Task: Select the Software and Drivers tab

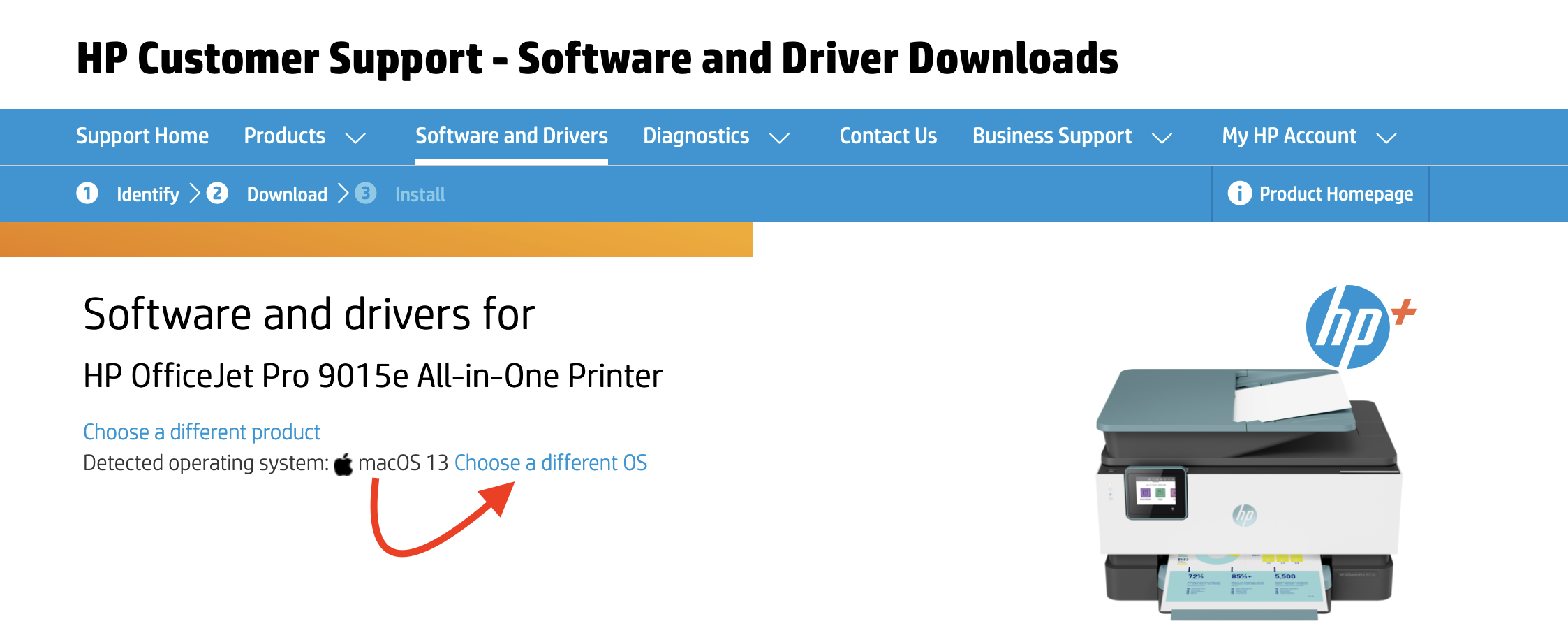Action: pyautogui.click(x=512, y=136)
